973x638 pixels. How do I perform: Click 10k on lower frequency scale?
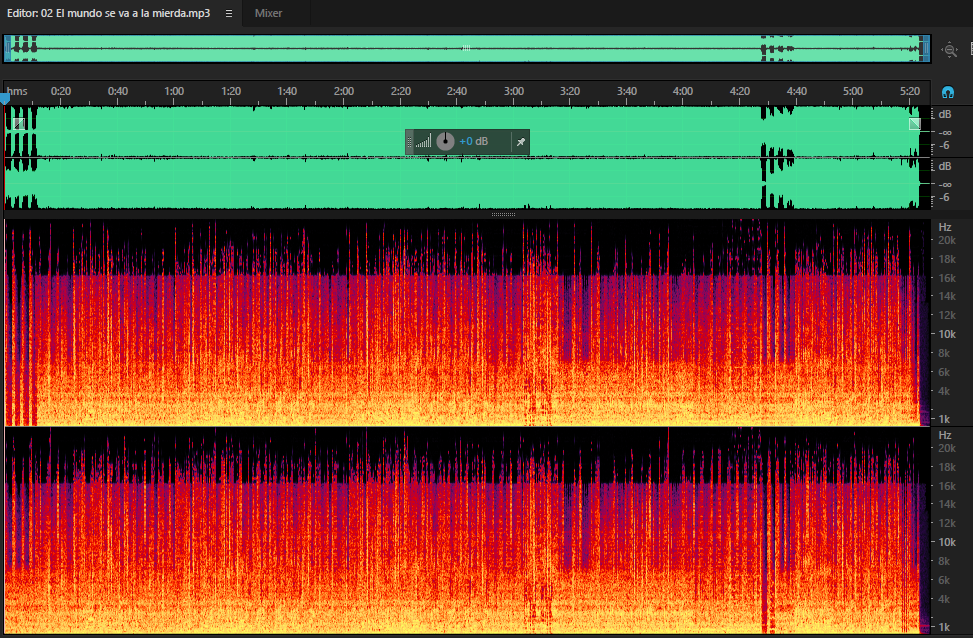coord(947,542)
